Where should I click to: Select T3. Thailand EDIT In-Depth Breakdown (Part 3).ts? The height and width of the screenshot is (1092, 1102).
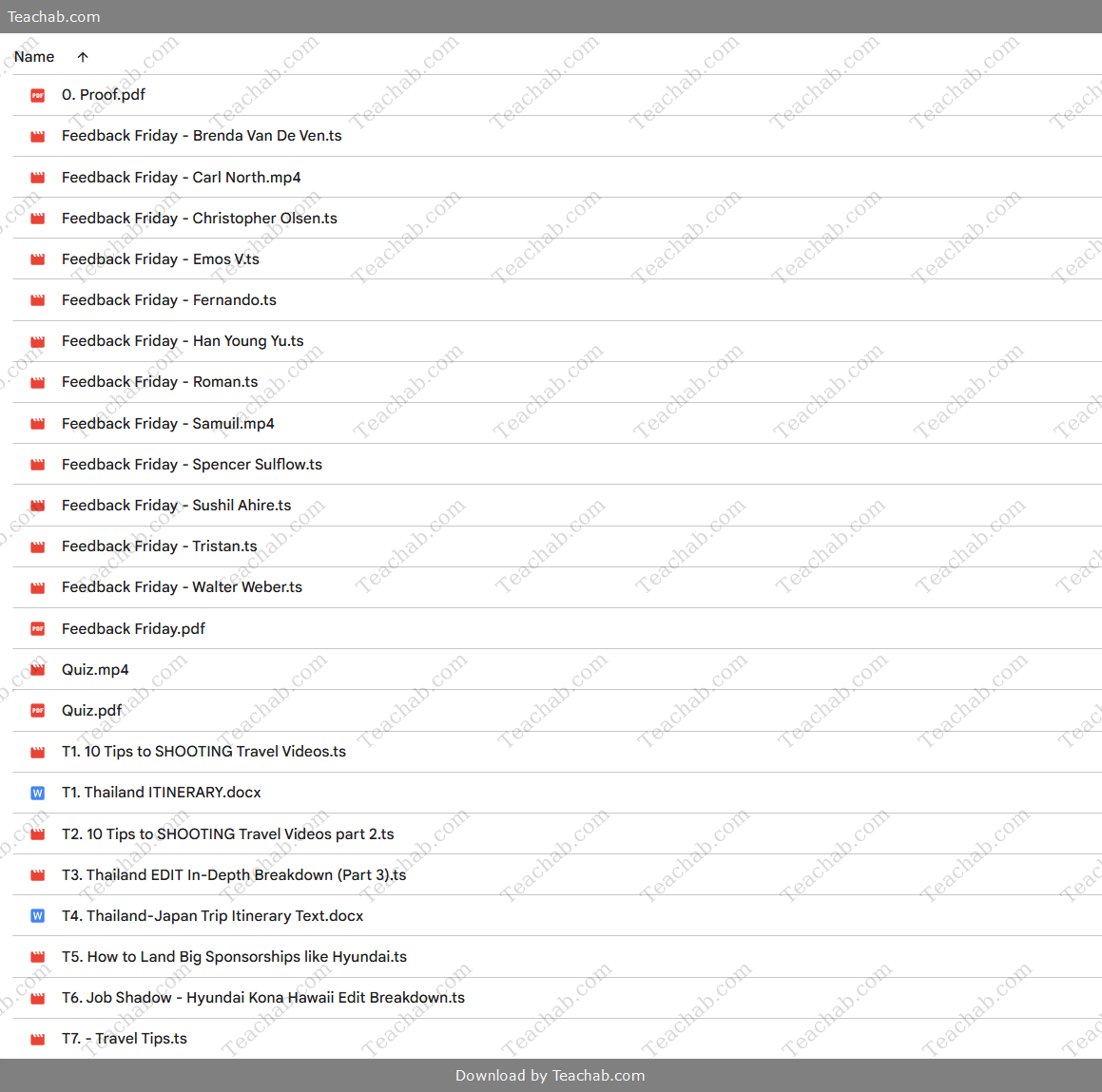tap(234, 875)
